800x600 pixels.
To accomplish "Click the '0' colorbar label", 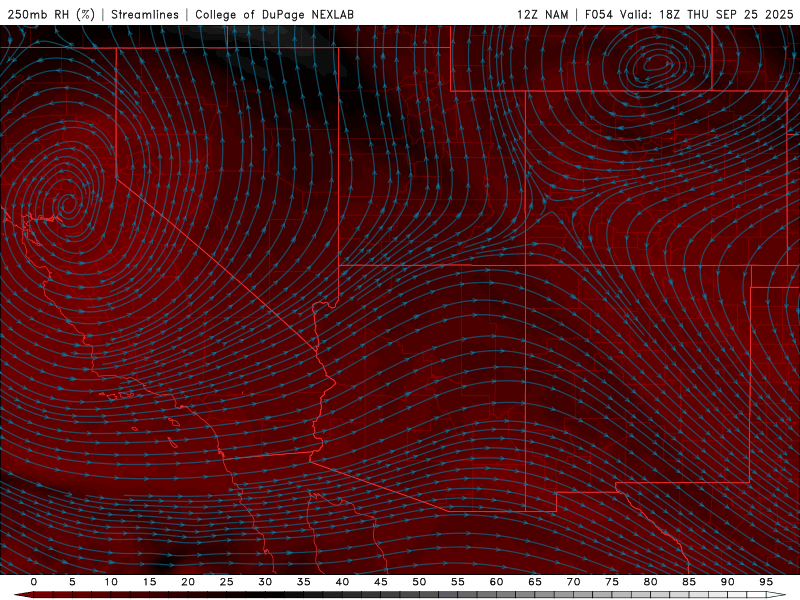I will pyautogui.click(x=34, y=582).
